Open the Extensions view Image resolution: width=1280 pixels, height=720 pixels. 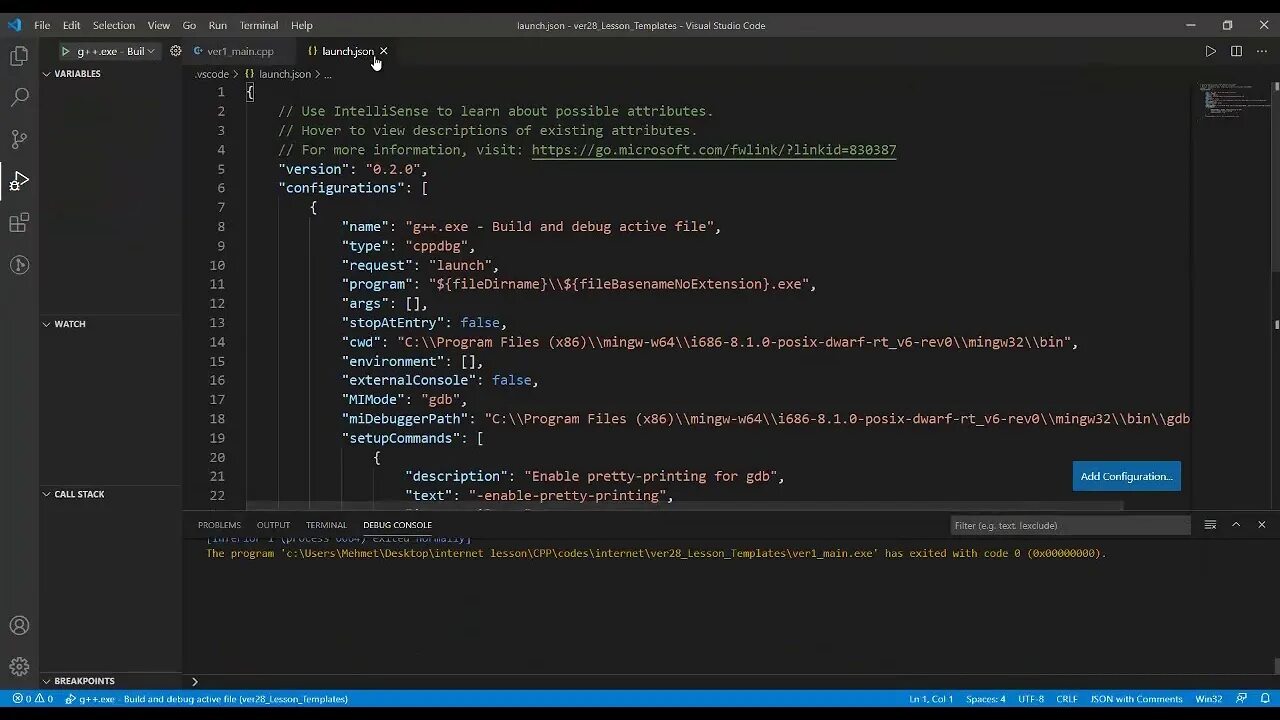coord(19,223)
